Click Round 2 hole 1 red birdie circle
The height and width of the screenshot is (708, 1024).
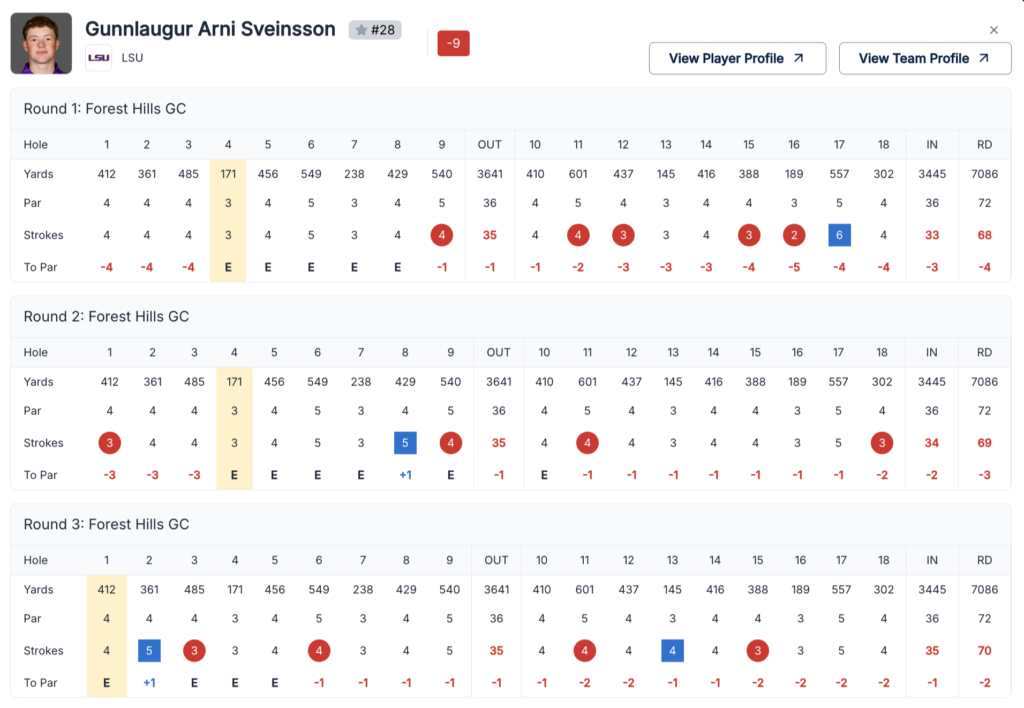109,443
